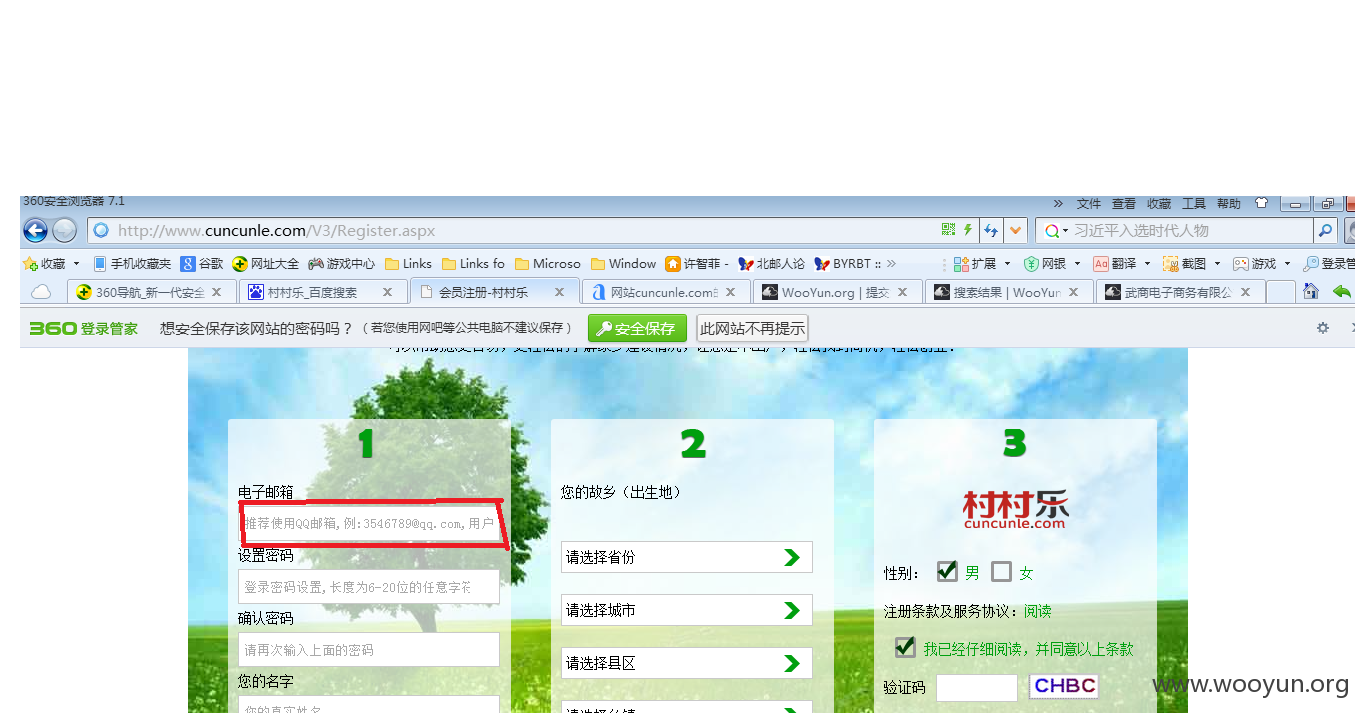Viewport: 1358px width, 713px height.
Task: Click the cloud icon left of tabs
Action: point(41,292)
